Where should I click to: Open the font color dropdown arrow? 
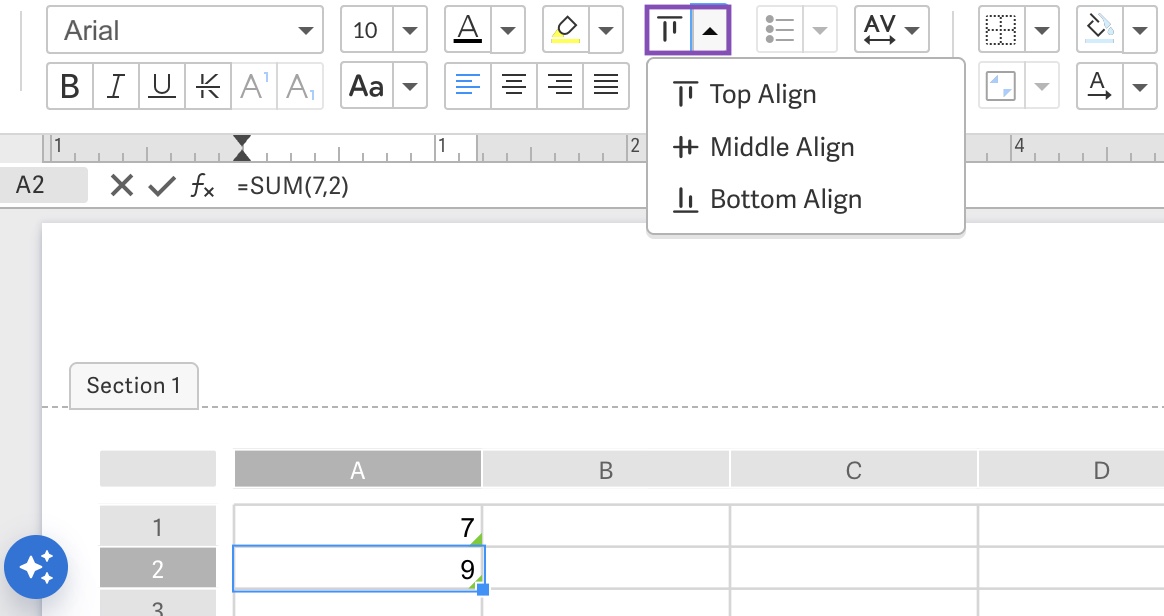(x=508, y=30)
